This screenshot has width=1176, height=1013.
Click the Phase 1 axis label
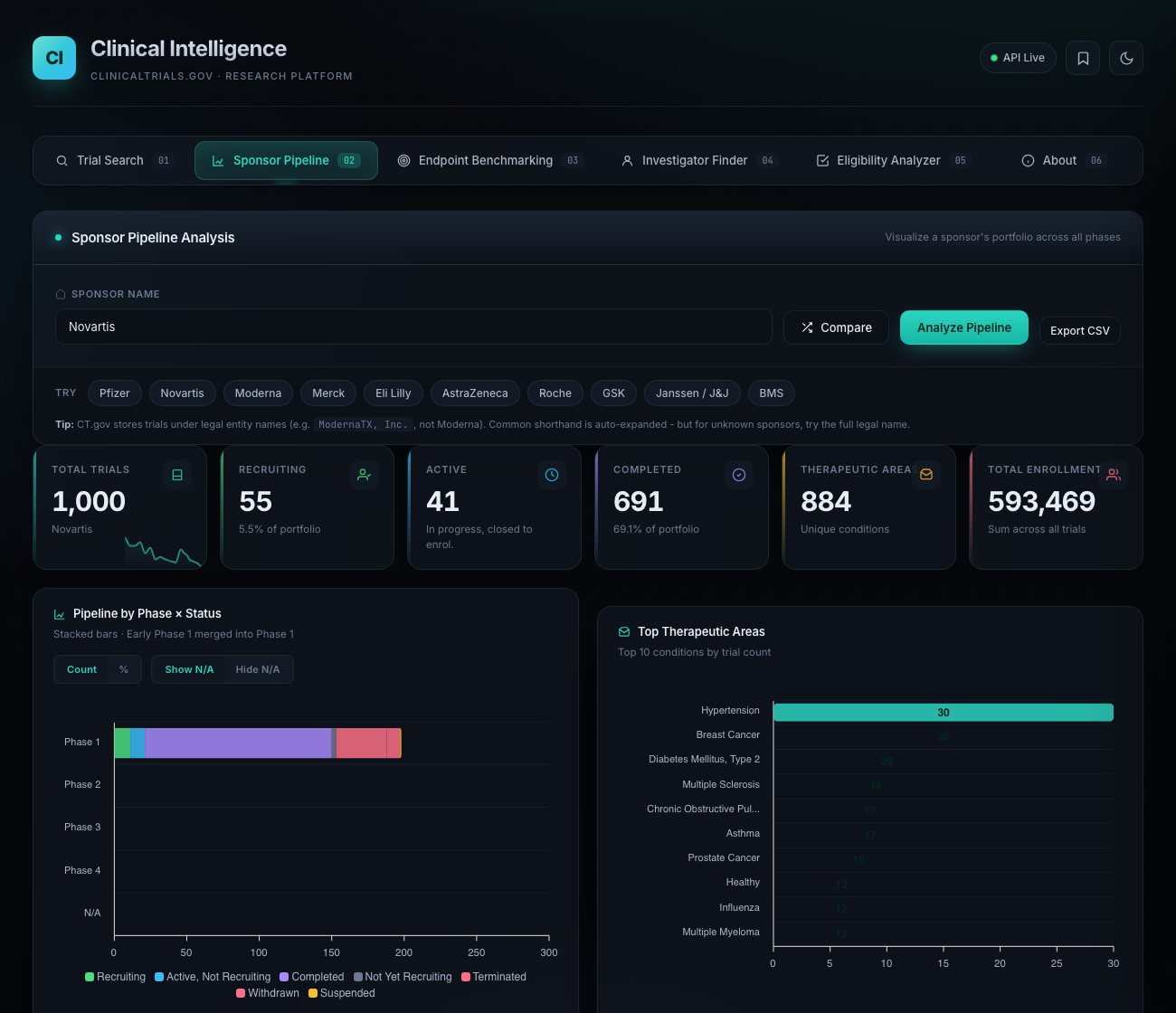click(82, 743)
